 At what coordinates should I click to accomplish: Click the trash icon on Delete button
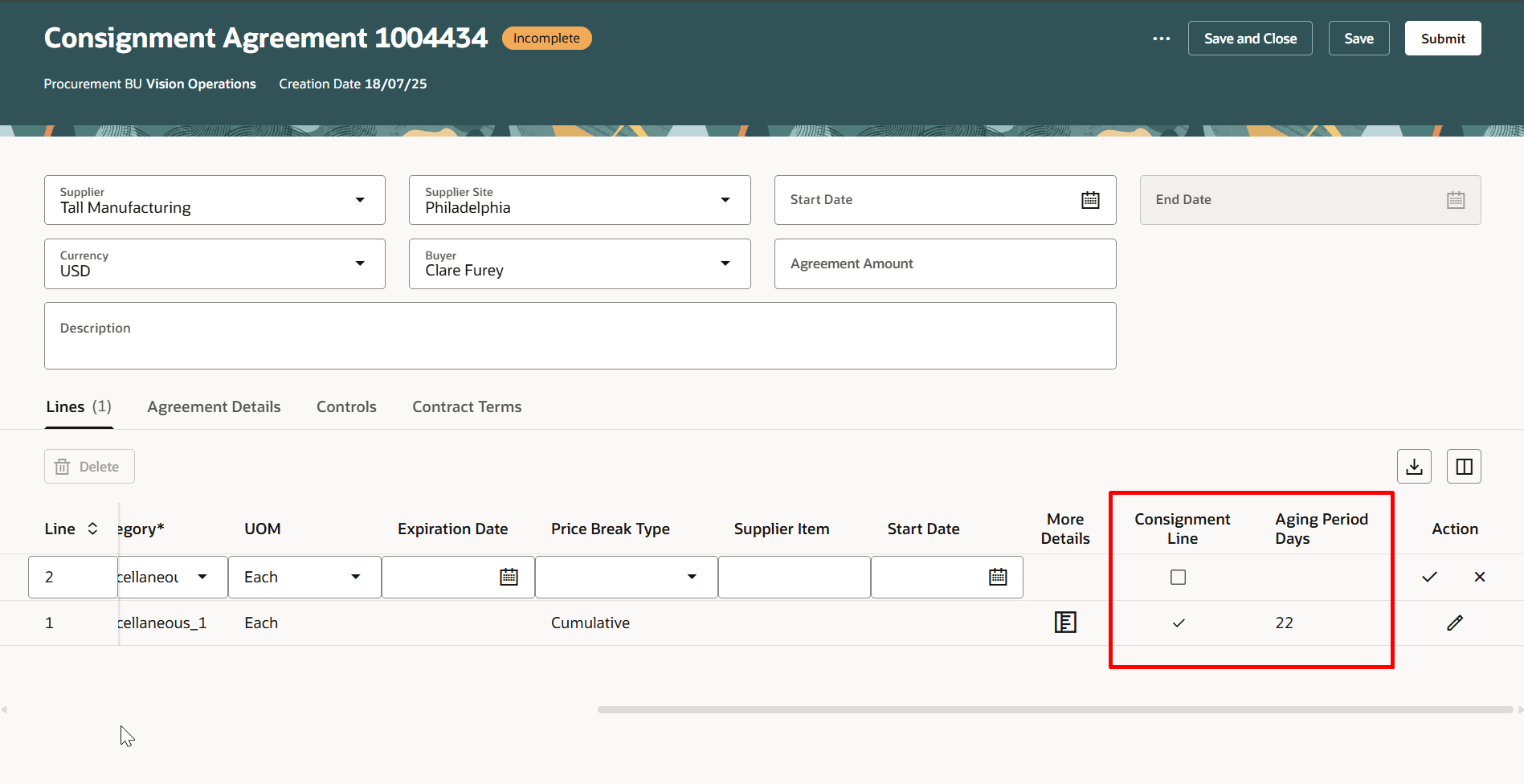pos(63,467)
